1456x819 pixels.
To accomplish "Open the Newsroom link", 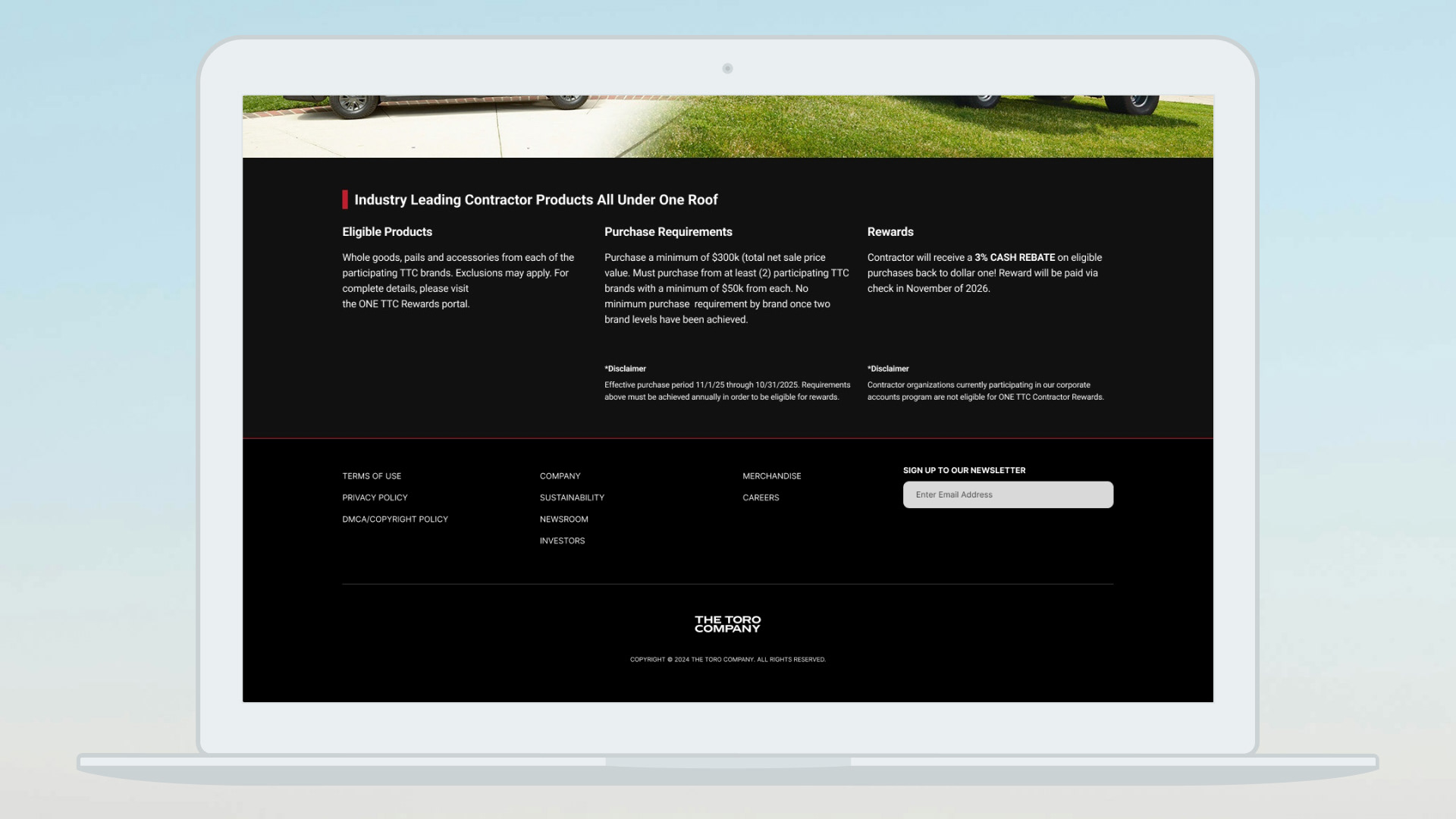I will coord(563,519).
